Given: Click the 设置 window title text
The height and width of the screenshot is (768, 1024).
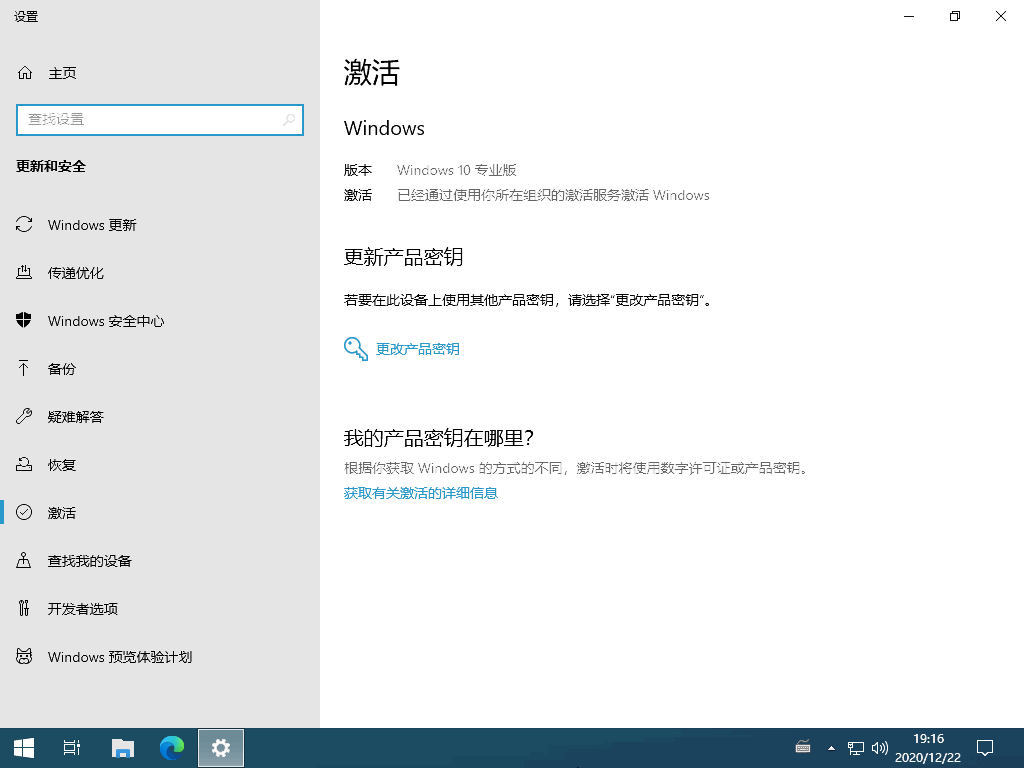Looking at the screenshot, I should [26, 17].
